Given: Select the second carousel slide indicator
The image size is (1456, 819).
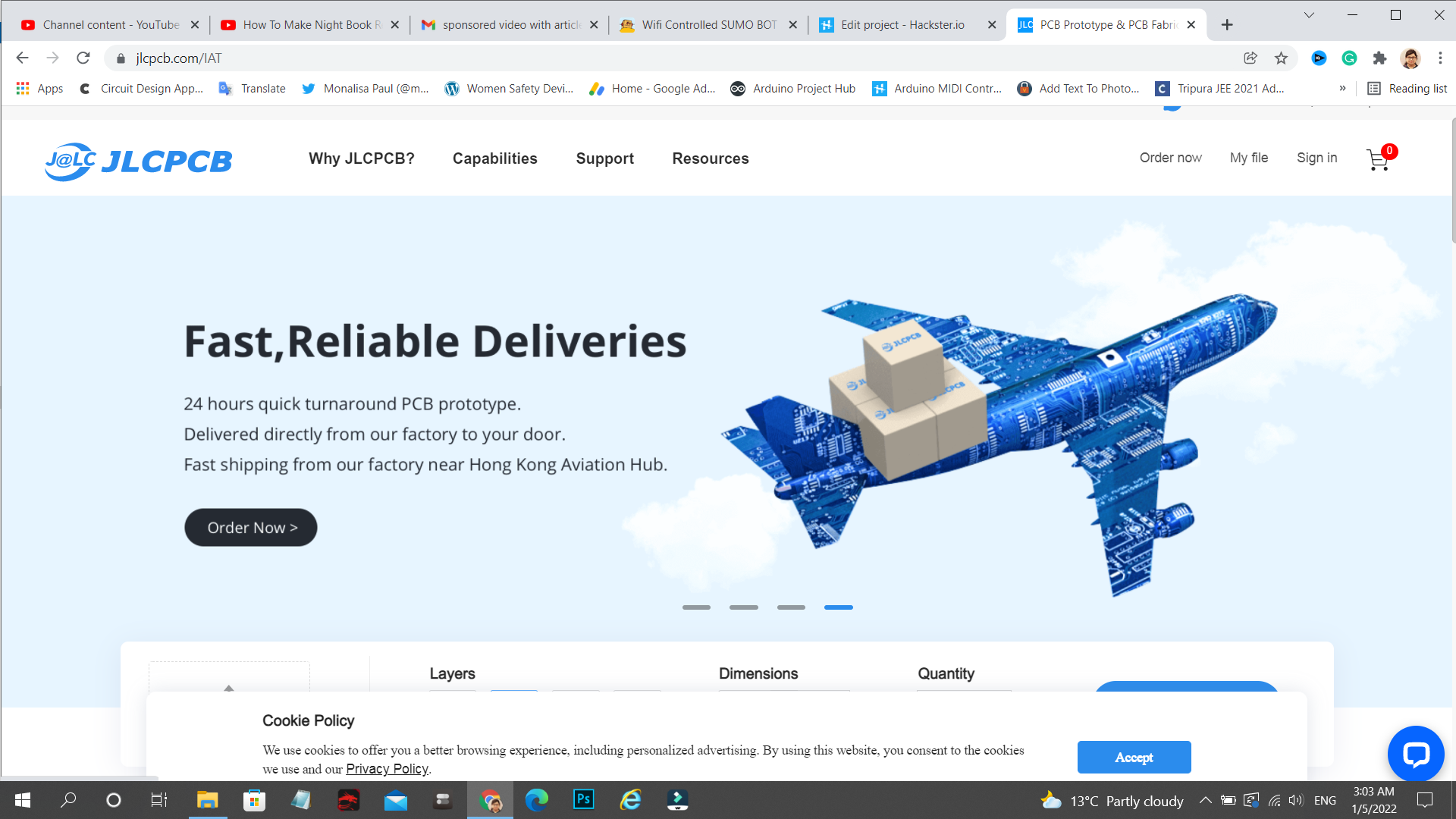Looking at the screenshot, I should click(743, 607).
